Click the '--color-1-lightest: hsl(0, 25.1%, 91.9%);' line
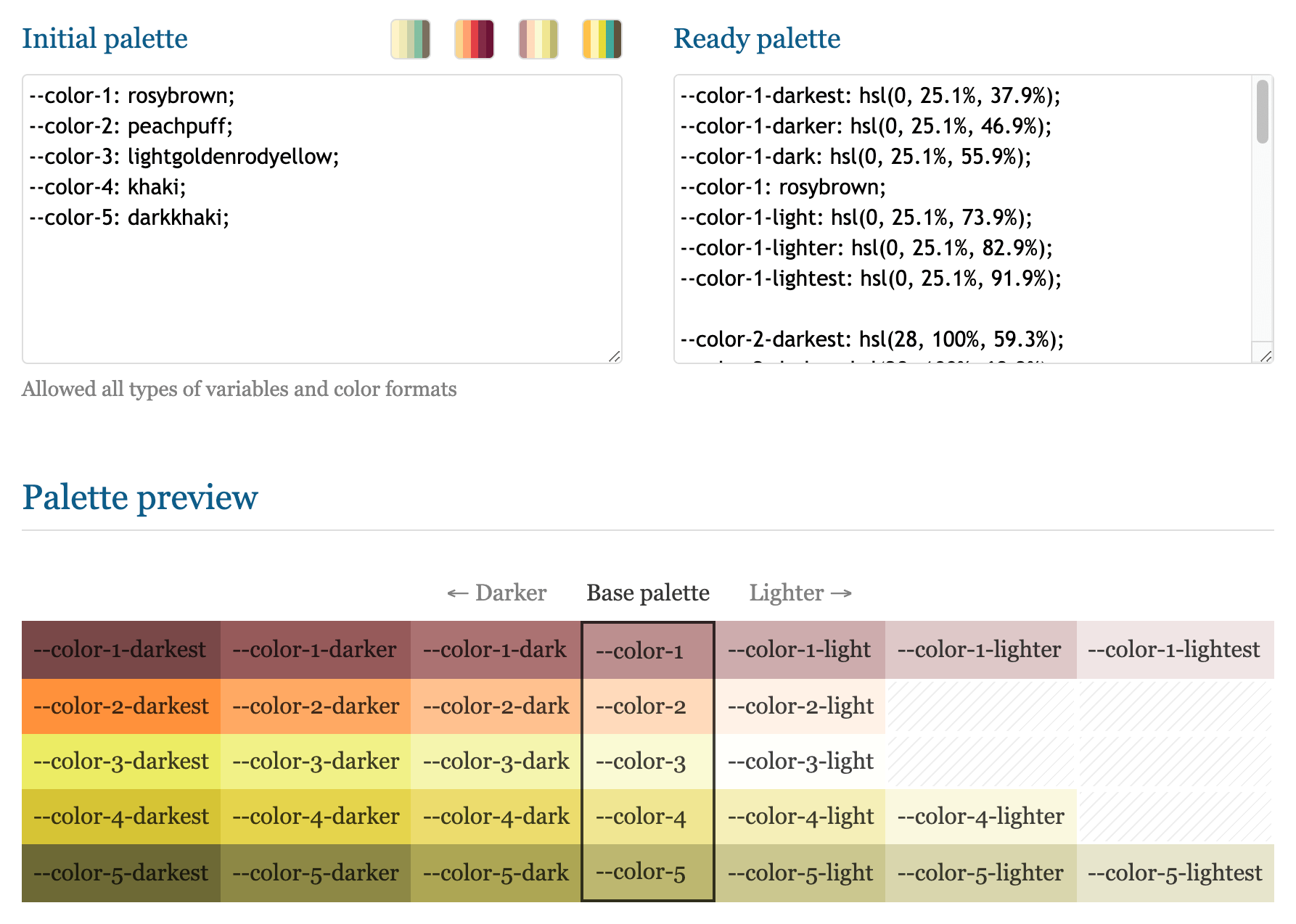1296x924 pixels. tap(871, 279)
